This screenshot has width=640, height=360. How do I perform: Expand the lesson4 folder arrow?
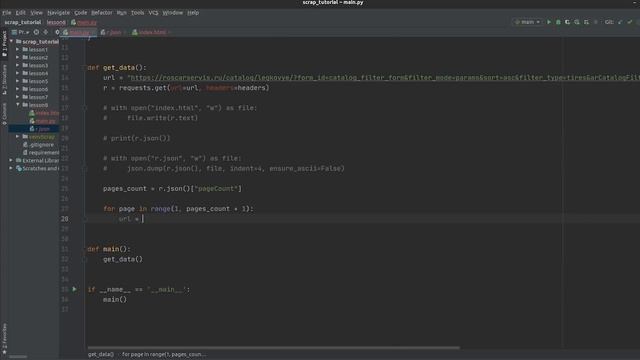pos(18,73)
